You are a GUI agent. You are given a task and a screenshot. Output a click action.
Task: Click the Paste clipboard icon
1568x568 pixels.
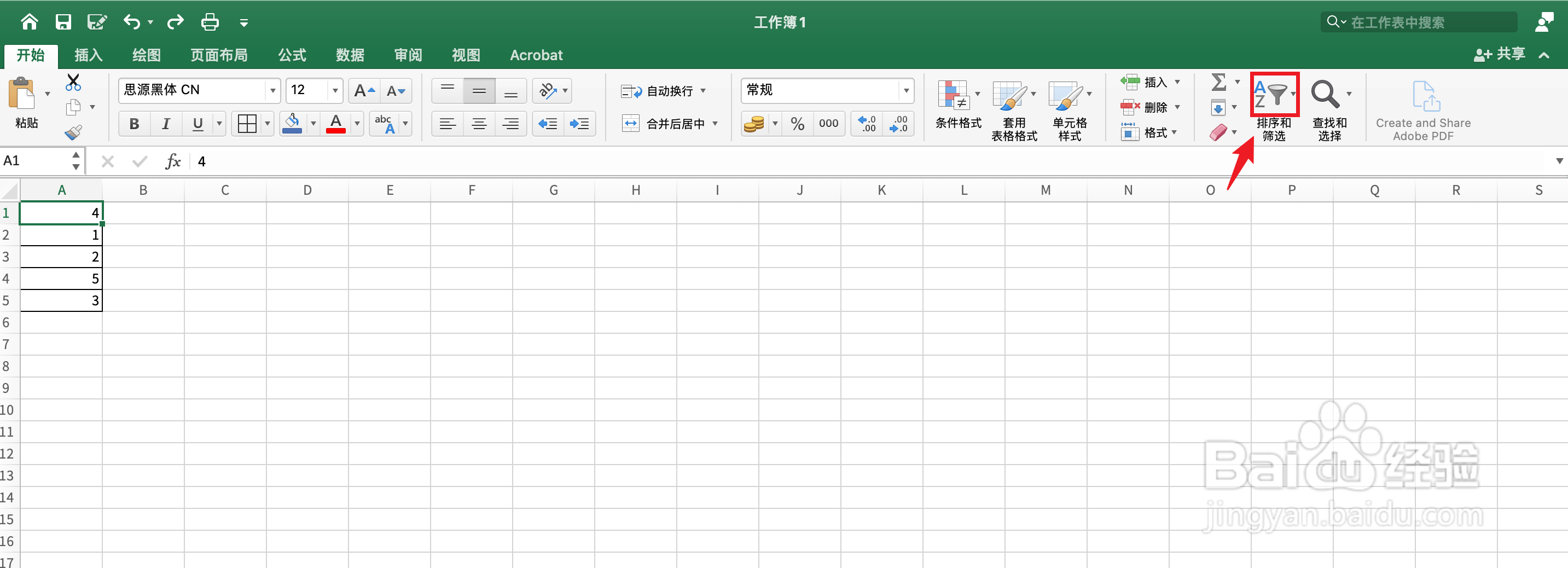22,94
